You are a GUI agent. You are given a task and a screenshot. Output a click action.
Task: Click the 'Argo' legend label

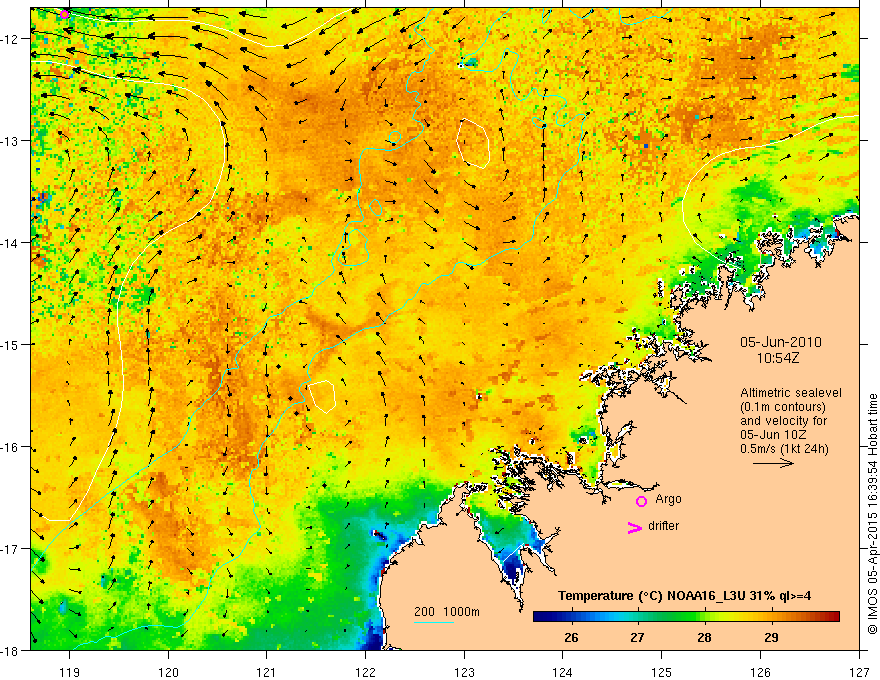[668, 499]
